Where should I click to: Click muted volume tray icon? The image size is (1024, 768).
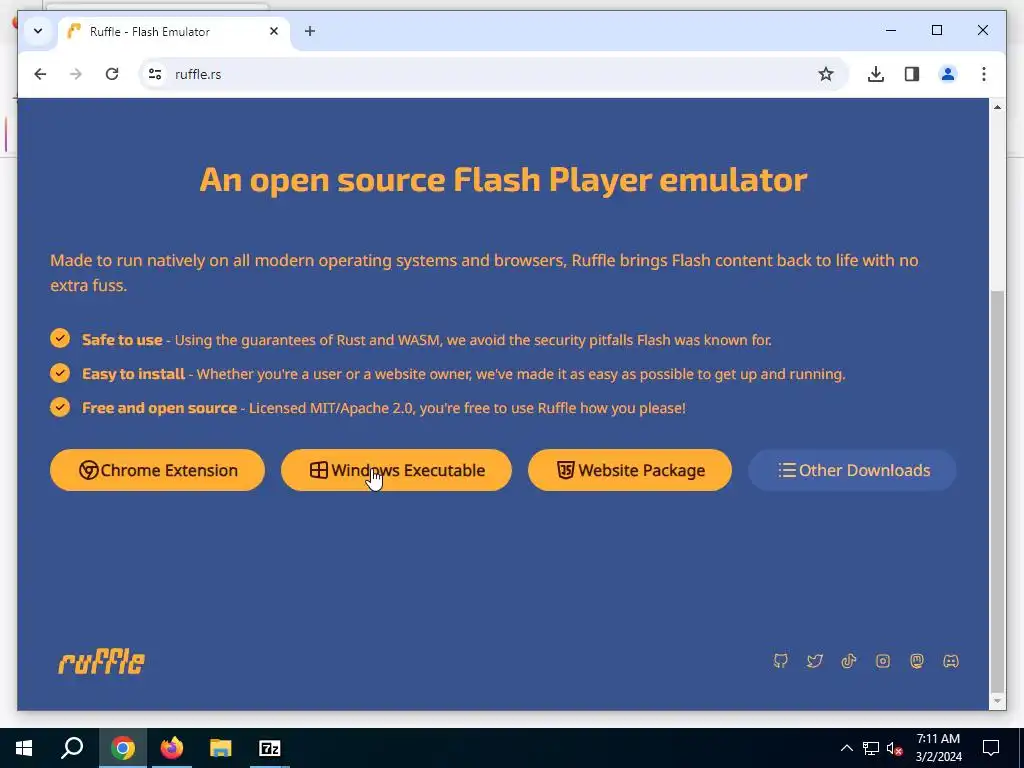pos(894,748)
